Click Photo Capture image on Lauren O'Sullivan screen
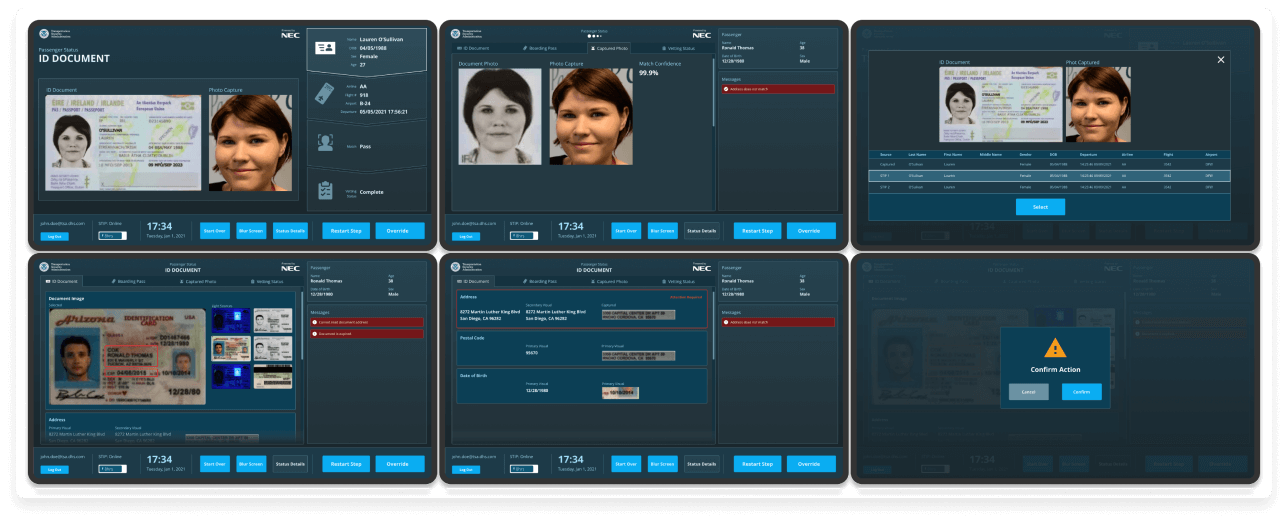Image resolution: width=1288 pixels, height=522 pixels. click(252, 143)
